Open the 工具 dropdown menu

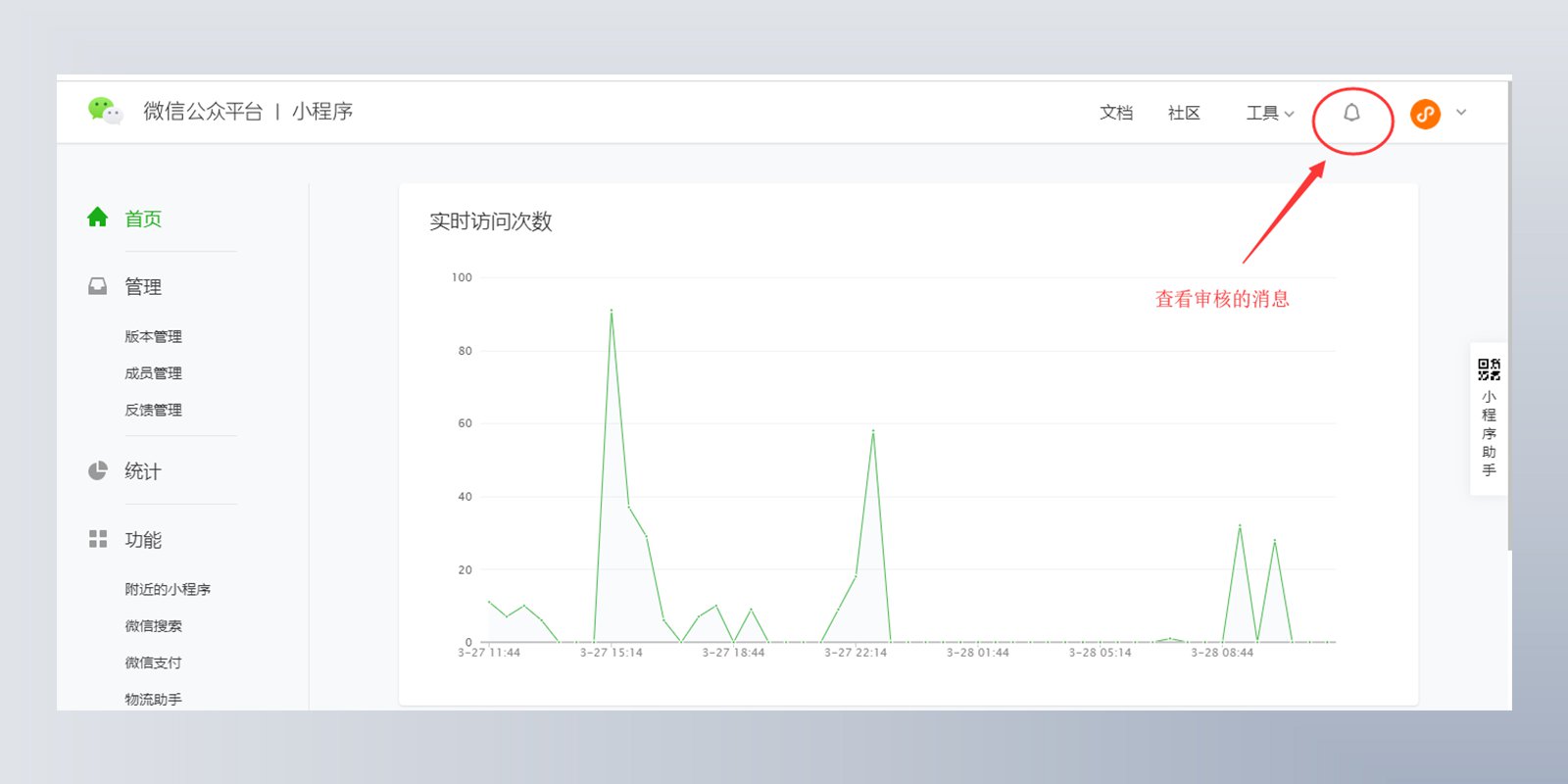click(1270, 114)
